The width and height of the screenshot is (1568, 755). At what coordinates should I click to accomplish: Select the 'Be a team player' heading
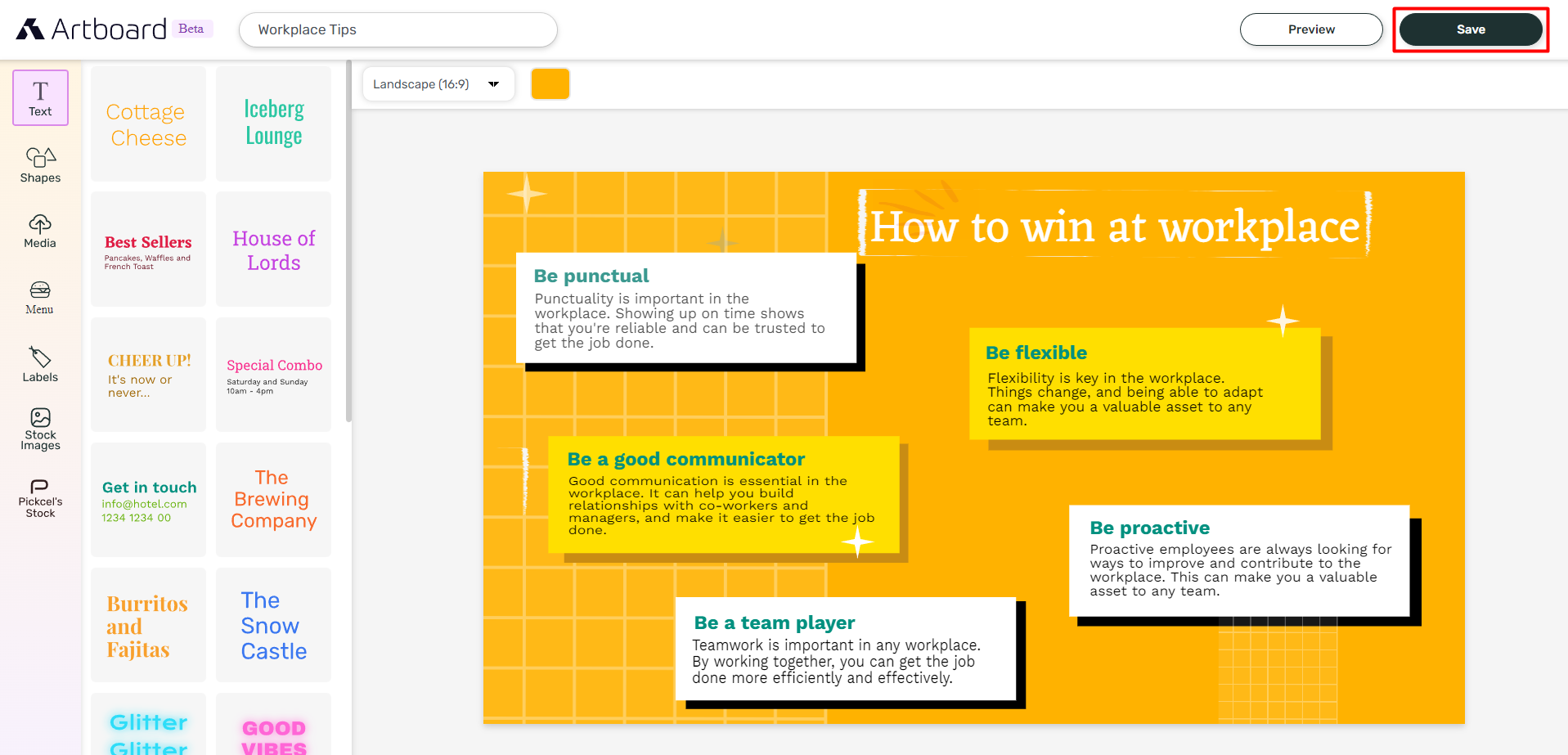tap(774, 622)
